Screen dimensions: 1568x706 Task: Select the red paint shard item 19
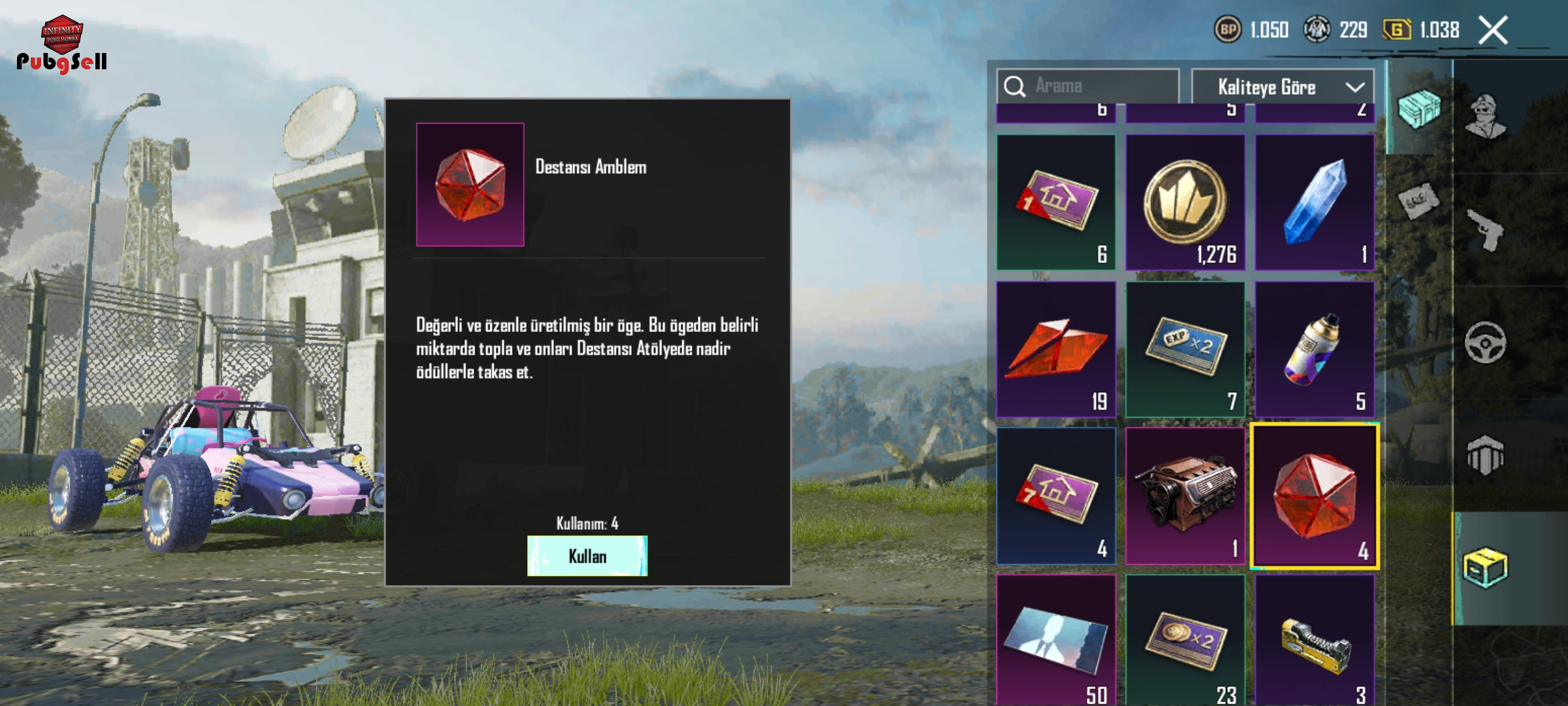tap(1056, 349)
